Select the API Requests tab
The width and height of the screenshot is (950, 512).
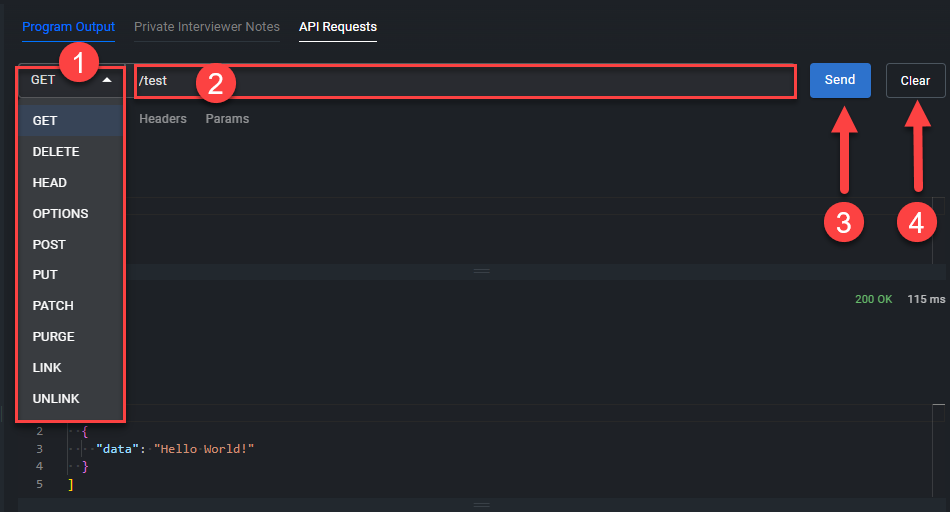338,27
